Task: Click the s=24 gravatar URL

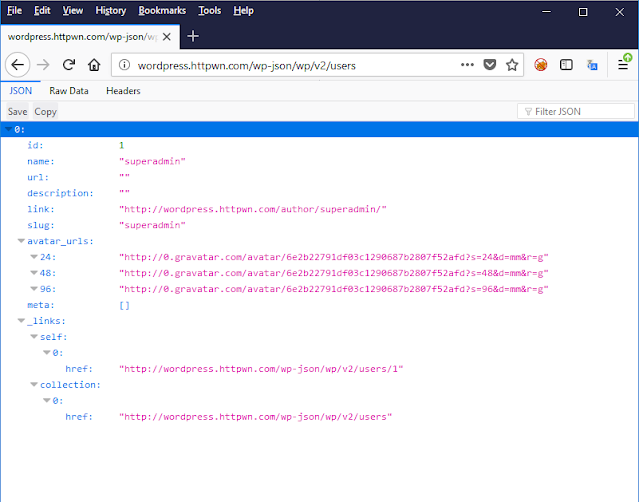Action: coord(334,257)
